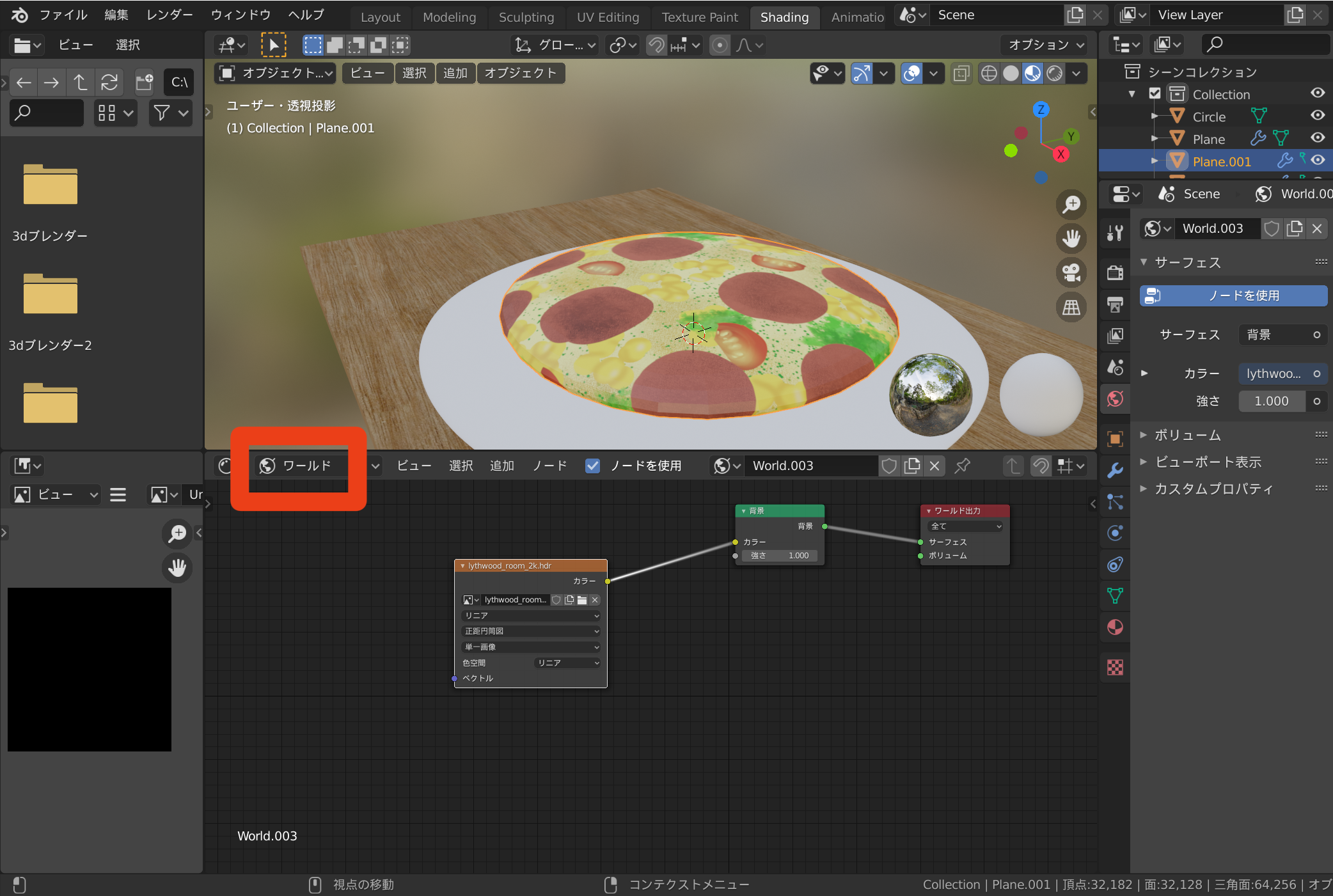Screen dimensions: 1333x896
Task: Uncheck ノードを使用 checkbox in node editor
Action: coord(592,466)
